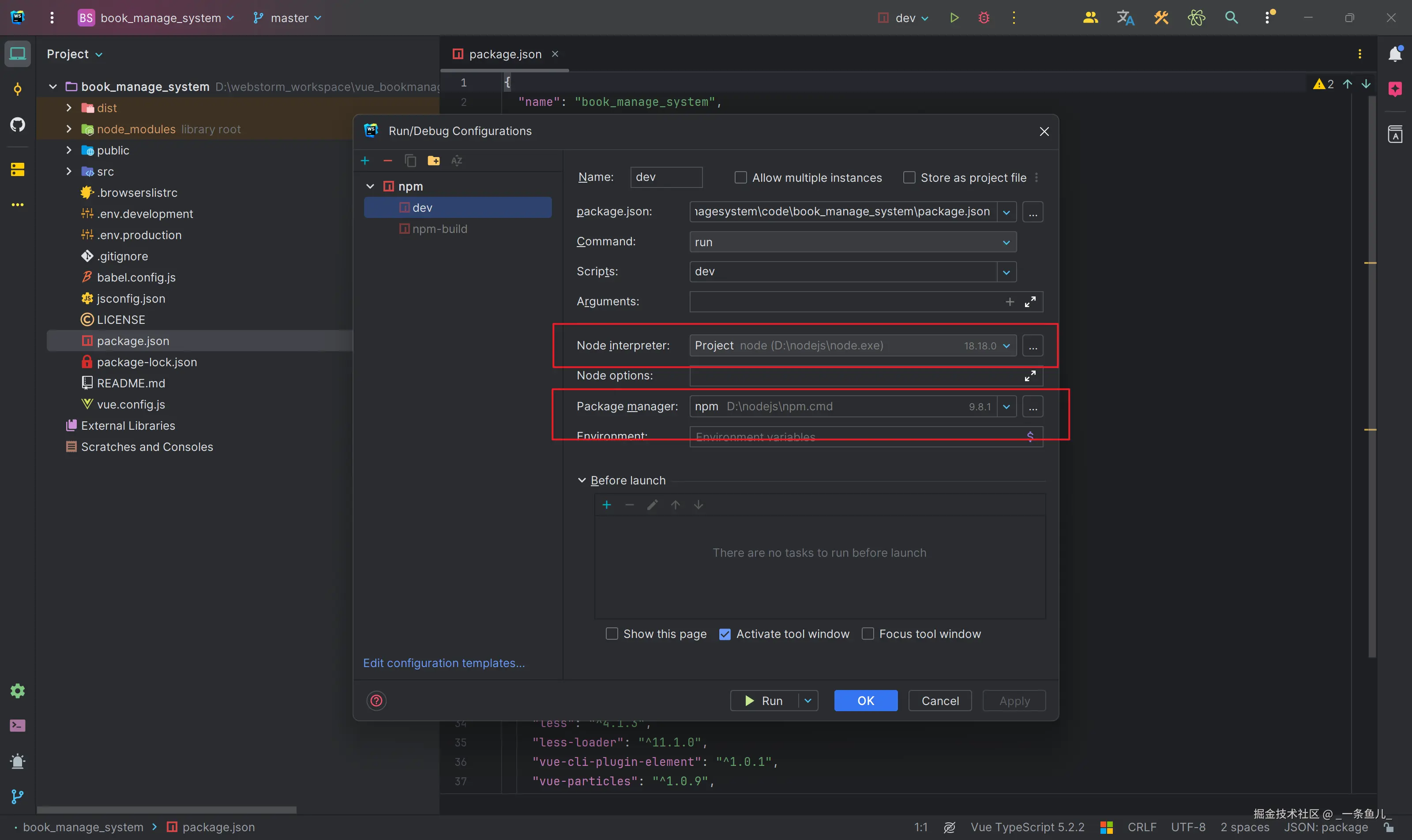Open the Git branch tool window icon
1412x840 pixels.
(18, 796)
